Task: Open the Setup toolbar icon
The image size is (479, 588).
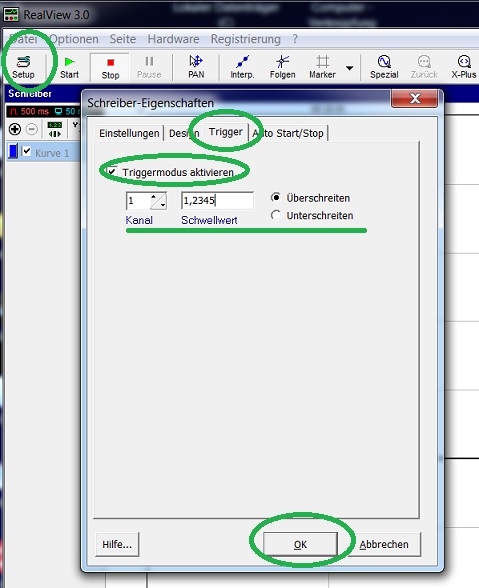Action: 23,68
